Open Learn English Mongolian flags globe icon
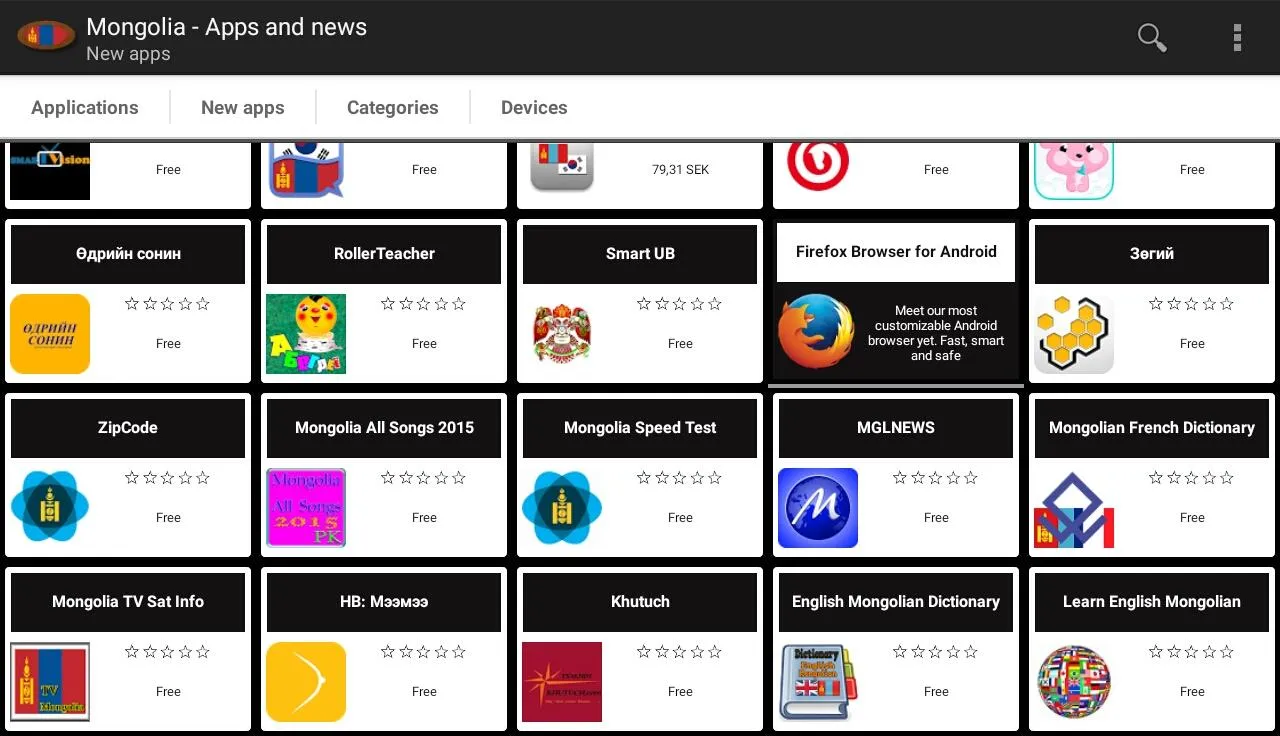Screen dimensions: 1280x736 [1074, 682]
